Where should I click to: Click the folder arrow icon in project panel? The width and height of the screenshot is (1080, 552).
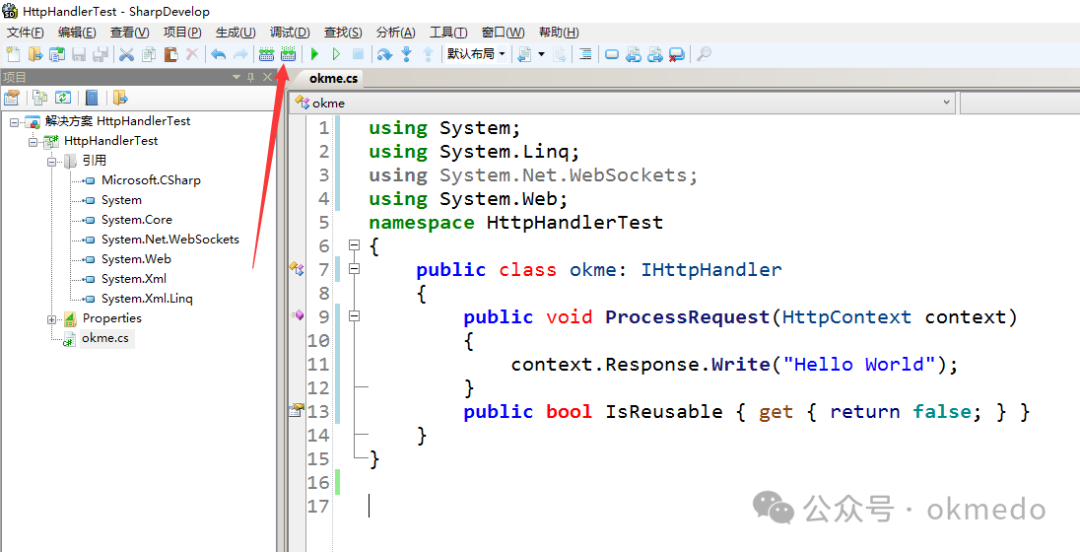coord(121,98)
